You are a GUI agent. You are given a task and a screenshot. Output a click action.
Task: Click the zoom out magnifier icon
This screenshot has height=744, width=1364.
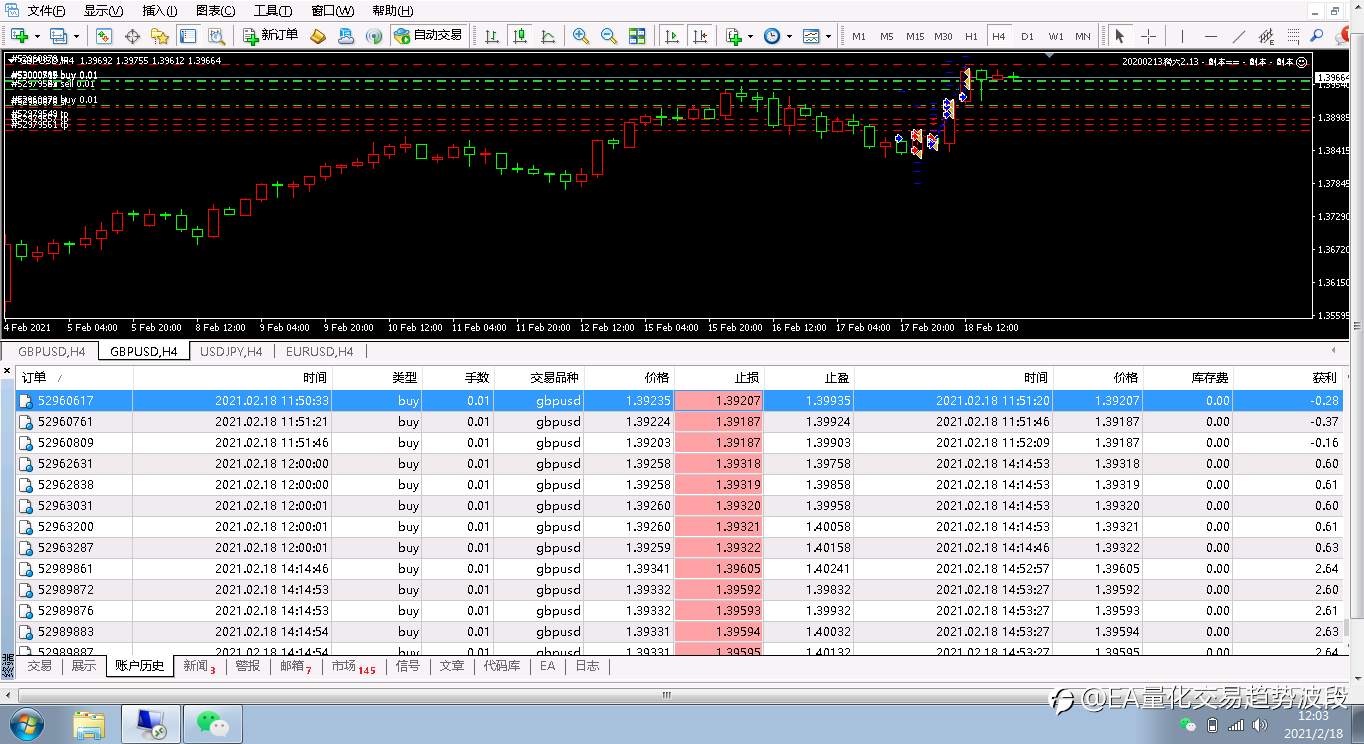tap(609, 36)
